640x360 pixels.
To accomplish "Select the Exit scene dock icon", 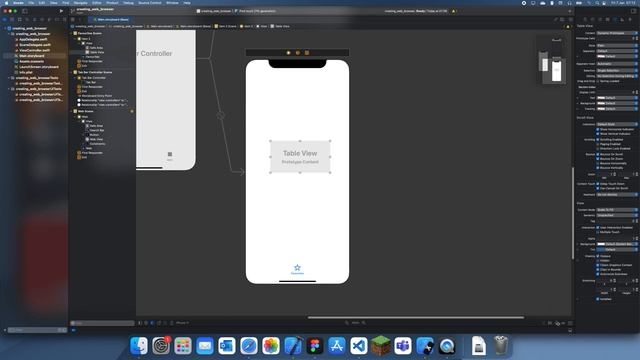I will pyautogui.click(x=307, y=53).
